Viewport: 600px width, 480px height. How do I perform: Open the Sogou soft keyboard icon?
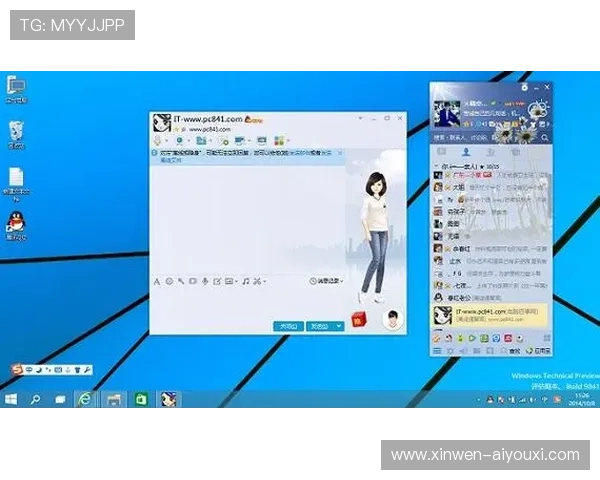tap(58, 370)
